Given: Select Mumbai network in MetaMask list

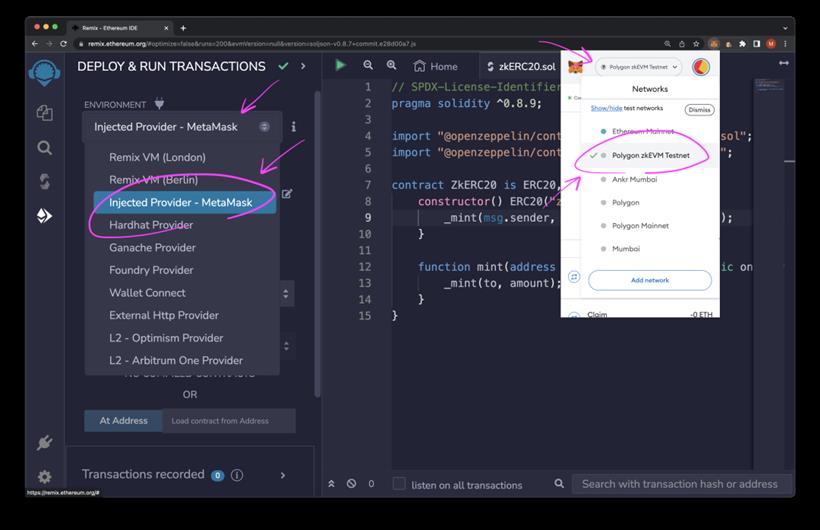Looking at the screenshot, I should pos(650,249).
